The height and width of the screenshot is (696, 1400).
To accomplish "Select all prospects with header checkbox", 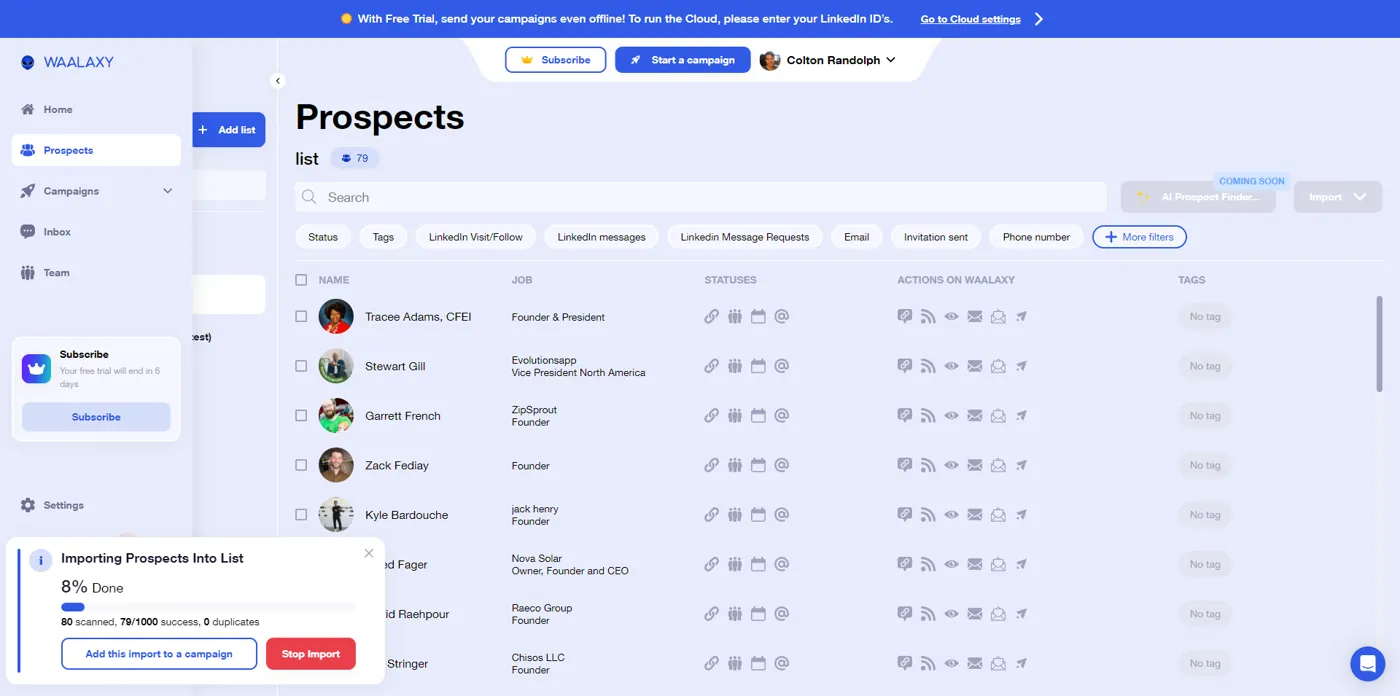I will click(x=301, y=280).
